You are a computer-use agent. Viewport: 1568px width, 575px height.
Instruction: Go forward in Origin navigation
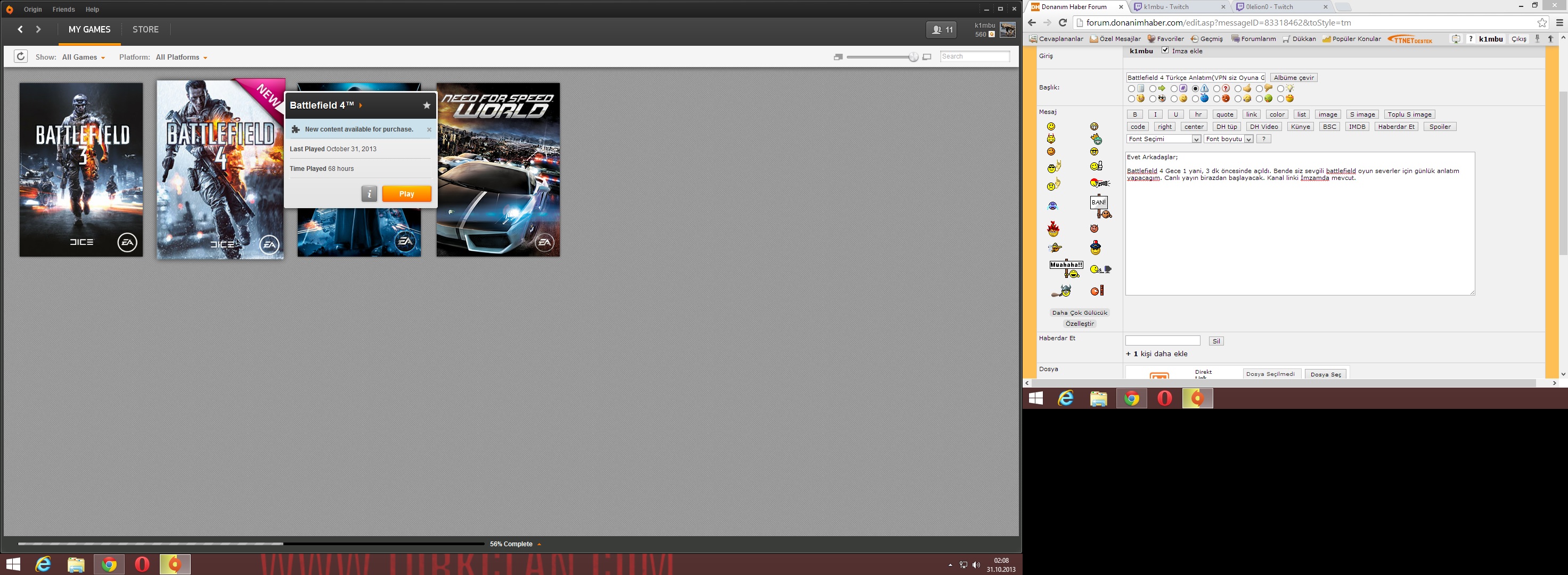pos(38,29)
